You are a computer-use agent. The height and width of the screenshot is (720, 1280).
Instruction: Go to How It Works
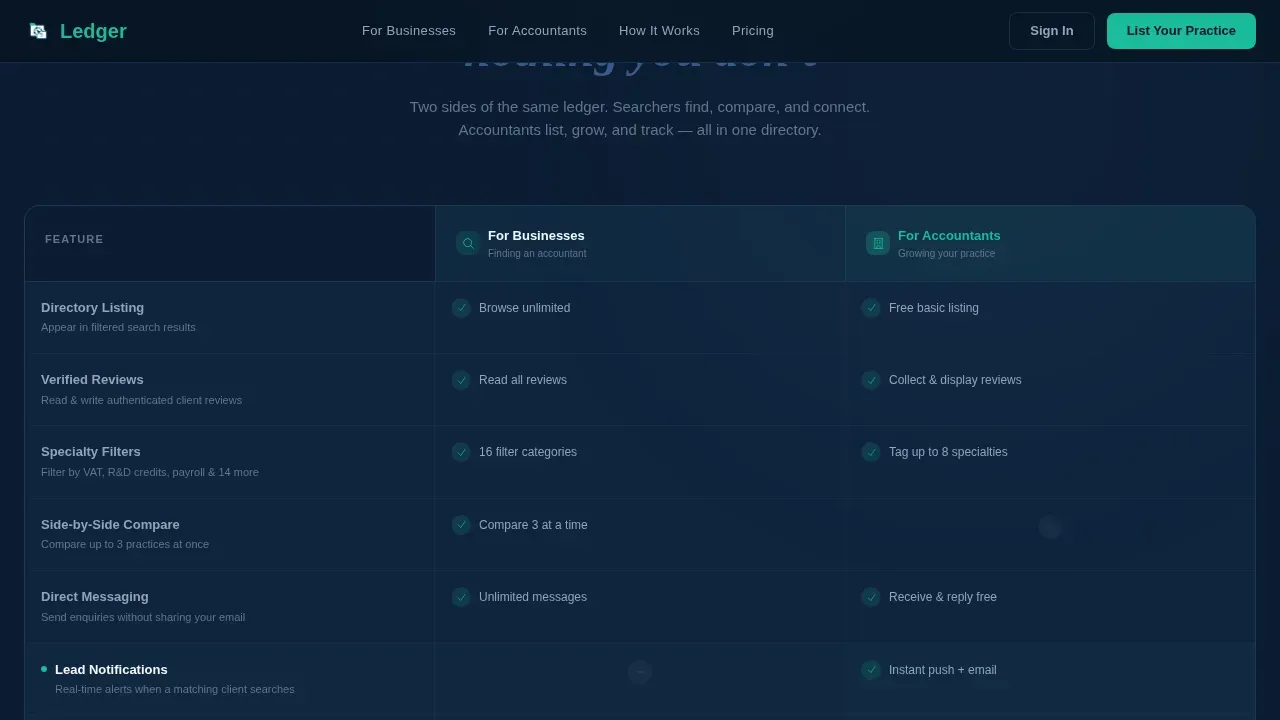click(x=659, y=31)
